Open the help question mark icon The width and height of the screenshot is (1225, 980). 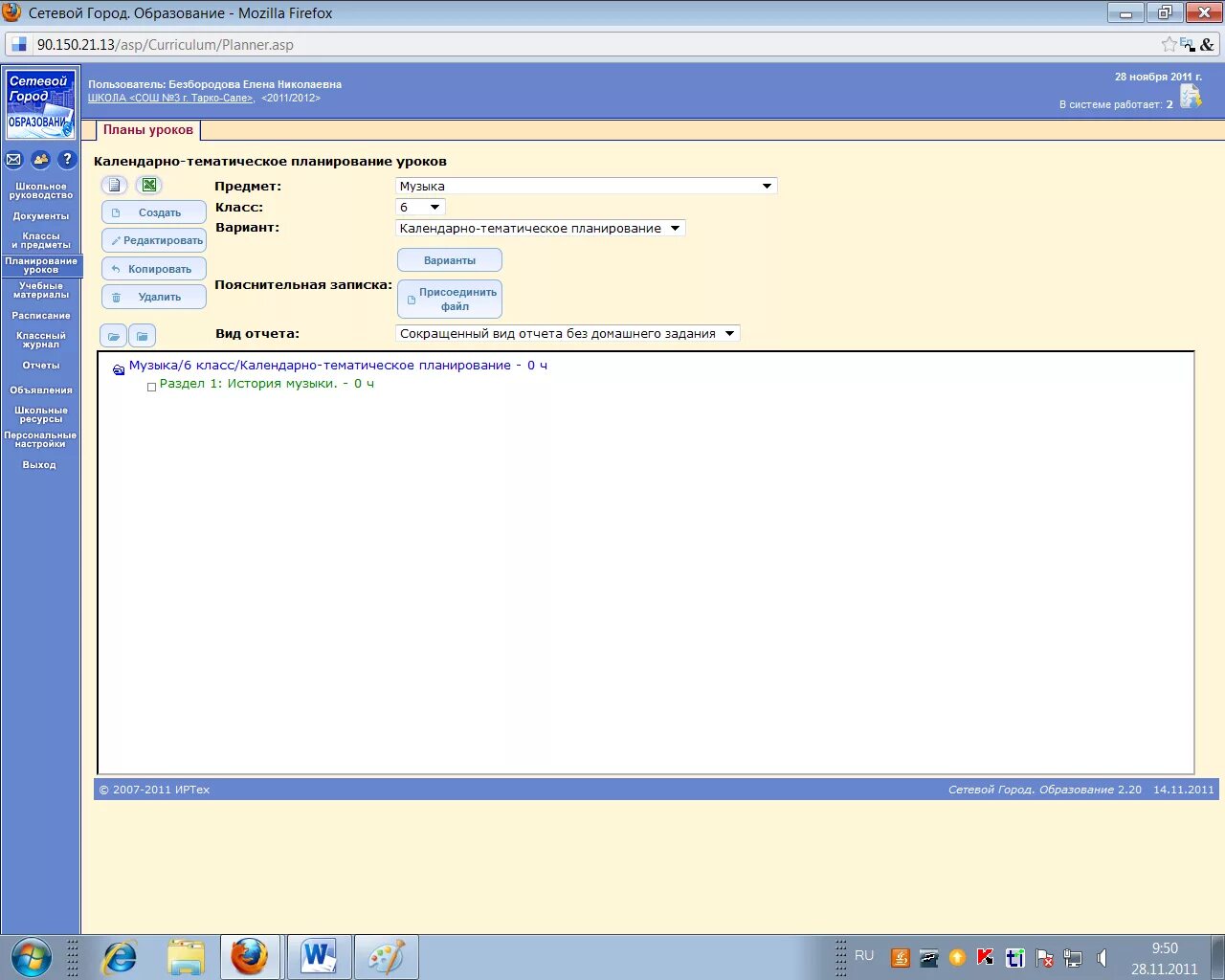[x=67, y=160]
